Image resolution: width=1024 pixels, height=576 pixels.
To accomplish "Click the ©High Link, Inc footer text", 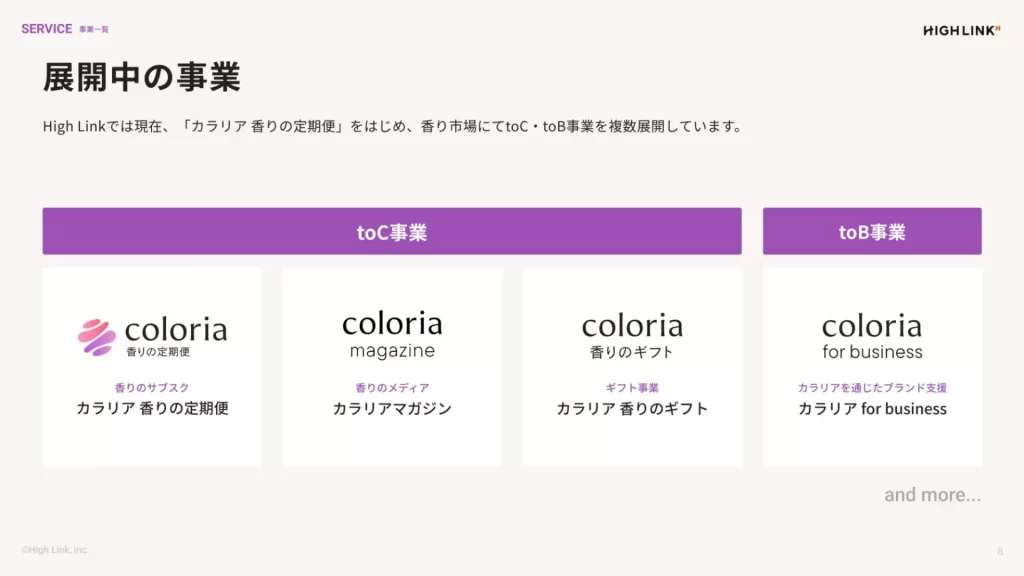I will pyautogui.click(x=54, y=550).
